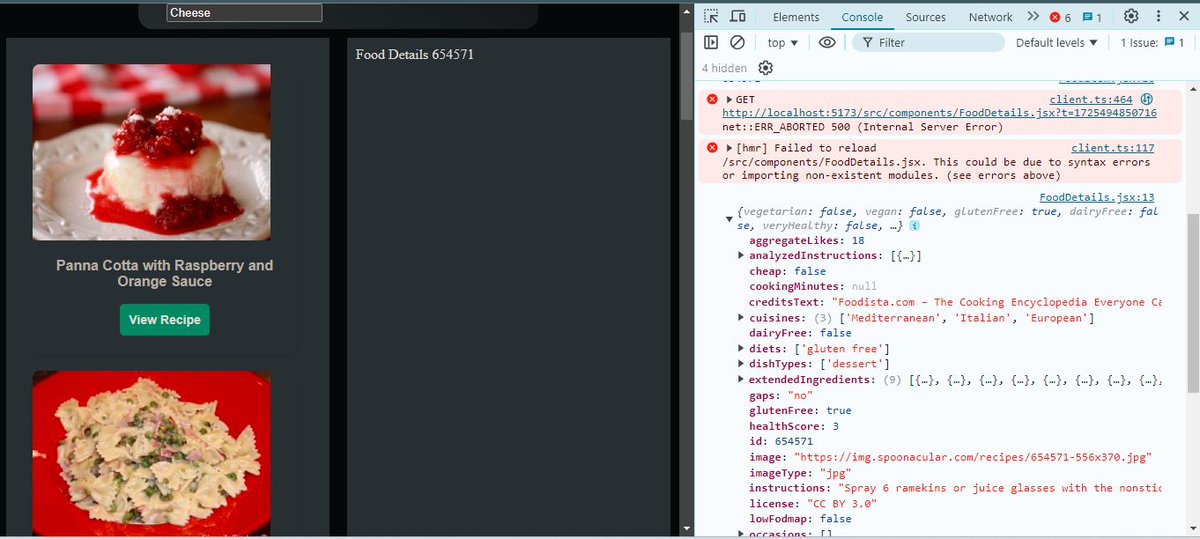Screen dimensions: 1200x539
Task: Toggle the device toolbar icon
Action: (x=738, y=17)
